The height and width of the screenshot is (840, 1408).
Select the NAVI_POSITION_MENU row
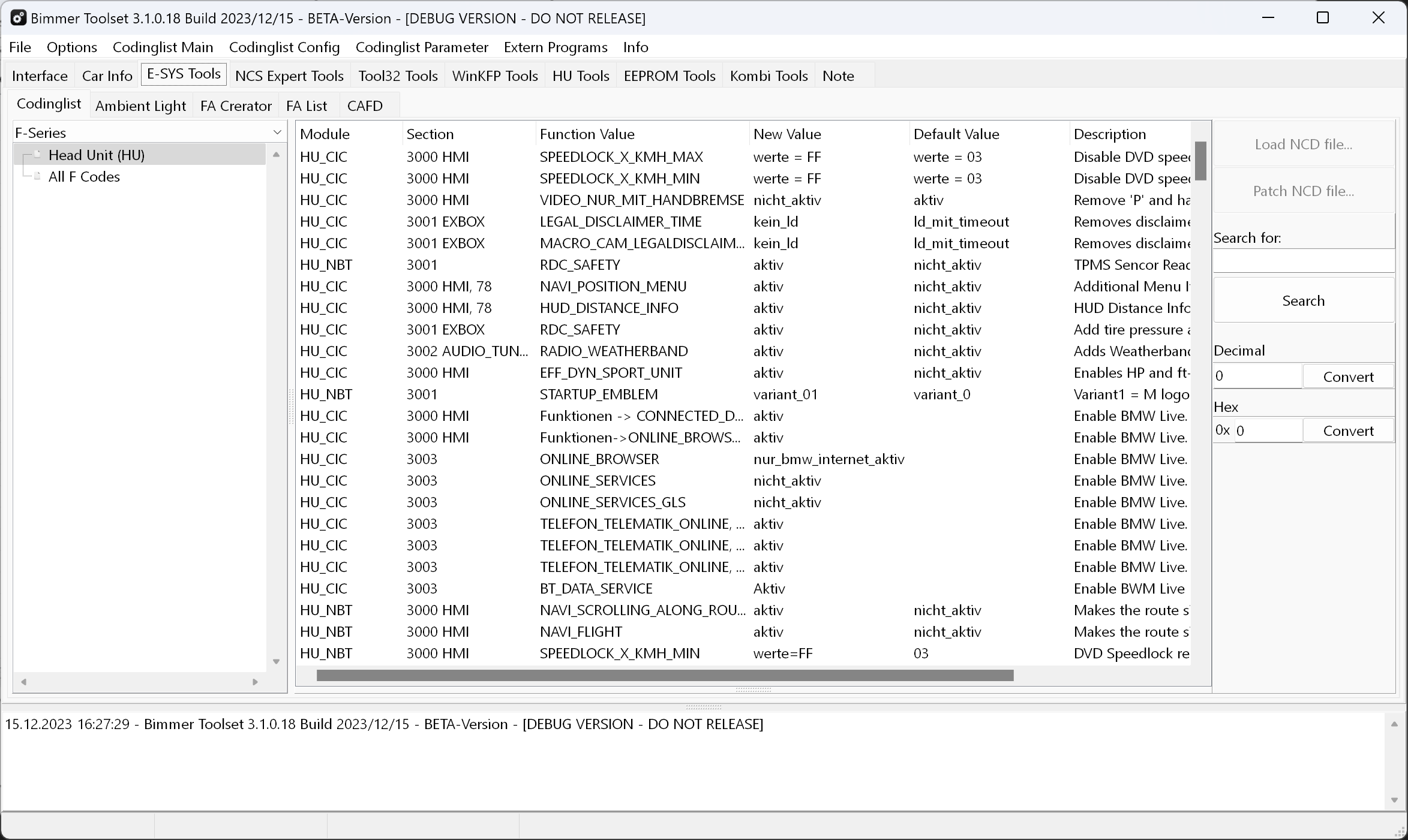point(744,287)
